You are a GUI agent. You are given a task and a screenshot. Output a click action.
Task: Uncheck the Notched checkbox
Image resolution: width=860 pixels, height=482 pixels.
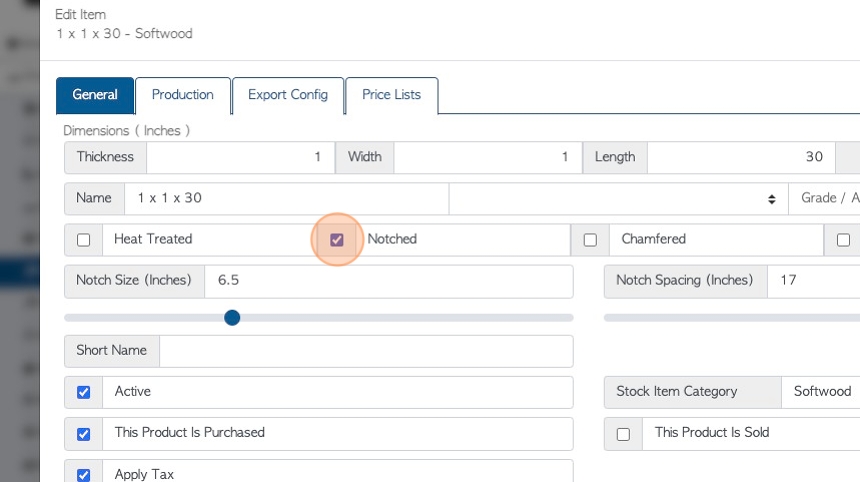(337, 240)
